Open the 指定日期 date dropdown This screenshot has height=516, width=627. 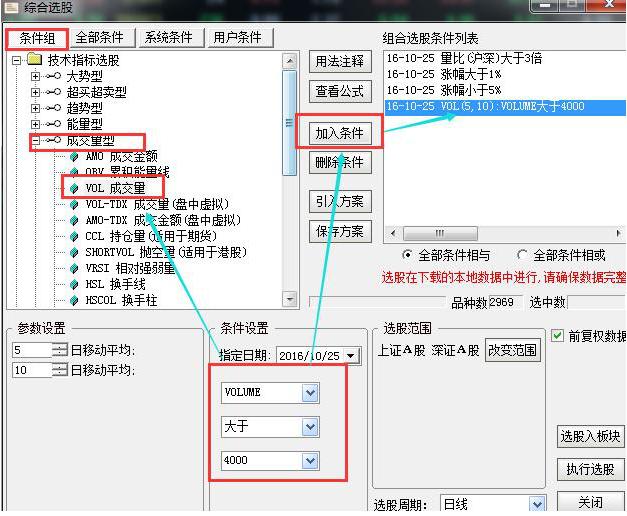(351, 356)
